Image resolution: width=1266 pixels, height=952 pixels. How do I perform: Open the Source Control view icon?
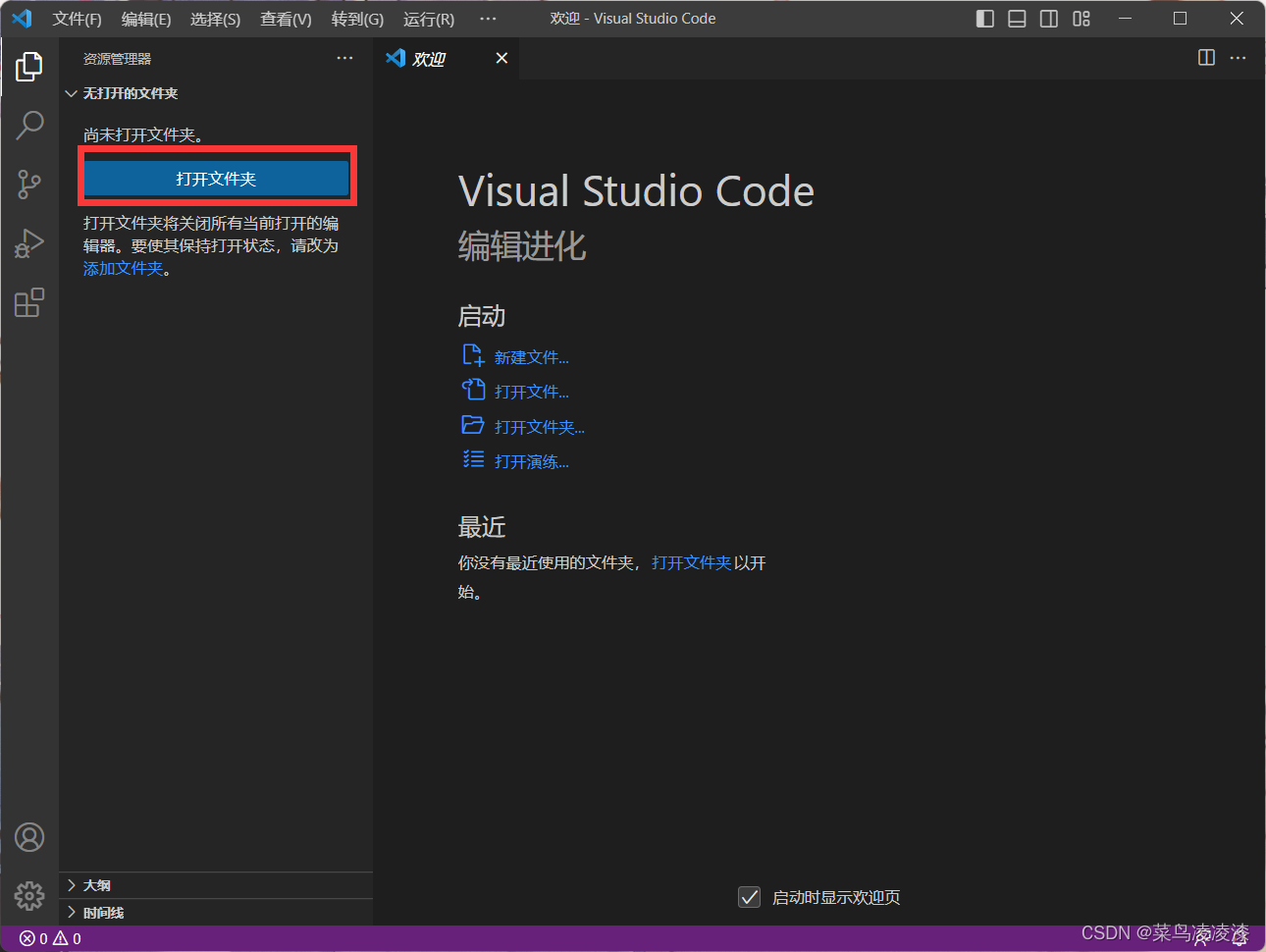pos(29,185)
